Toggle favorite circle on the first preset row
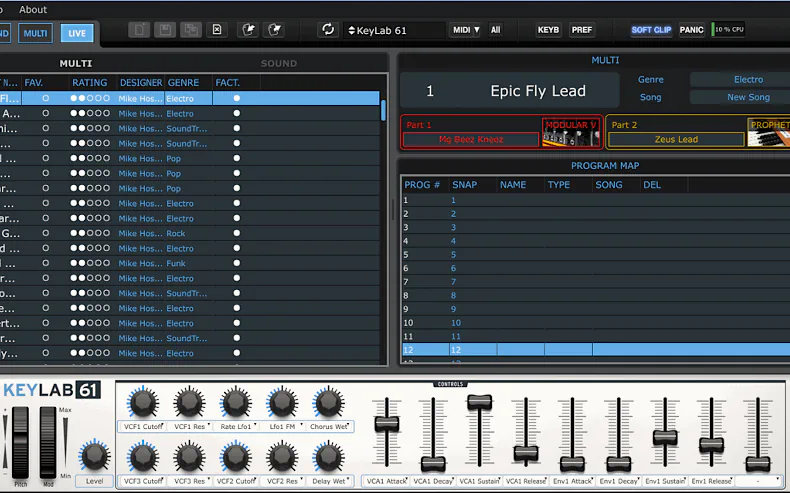The image size is (790, 493). 46,98
